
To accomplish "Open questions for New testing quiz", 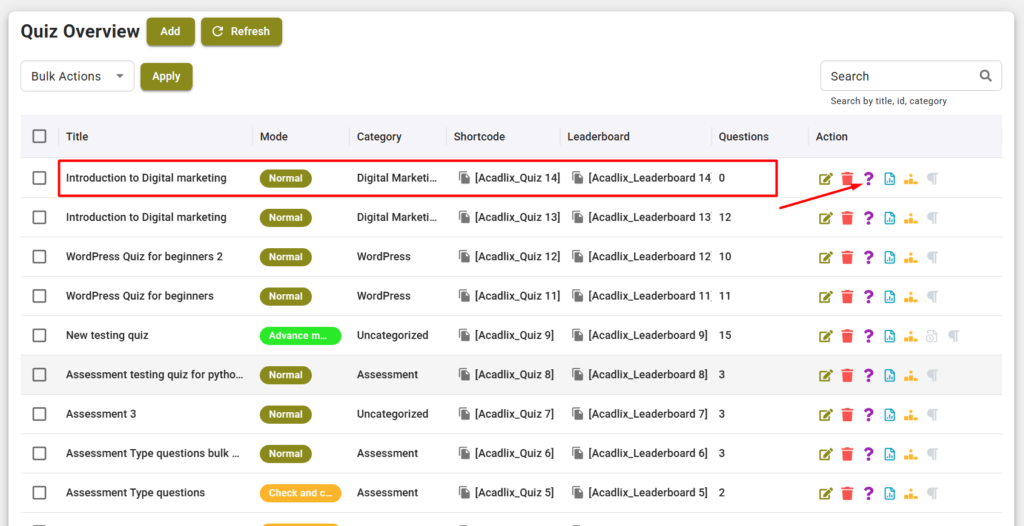I will pyautogui.click(x=868, y=336).
